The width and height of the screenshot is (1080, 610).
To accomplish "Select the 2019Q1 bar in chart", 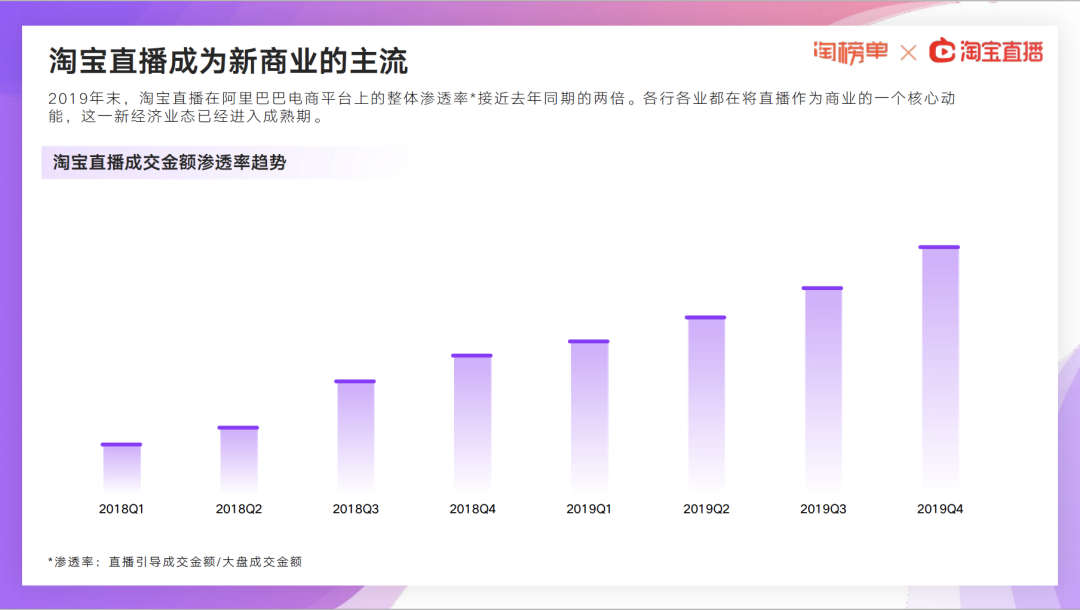I will tap(589, 415).
